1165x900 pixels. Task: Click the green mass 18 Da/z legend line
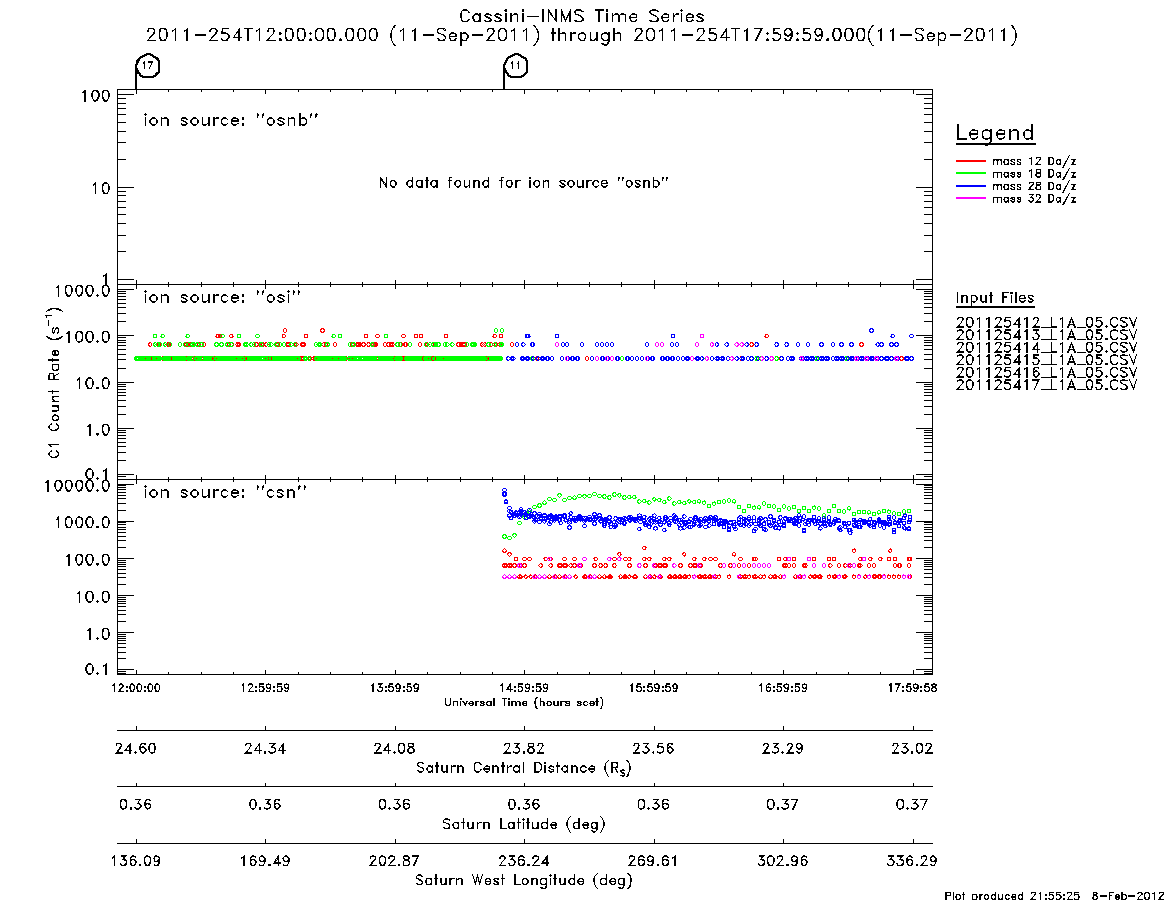point(970,173)
